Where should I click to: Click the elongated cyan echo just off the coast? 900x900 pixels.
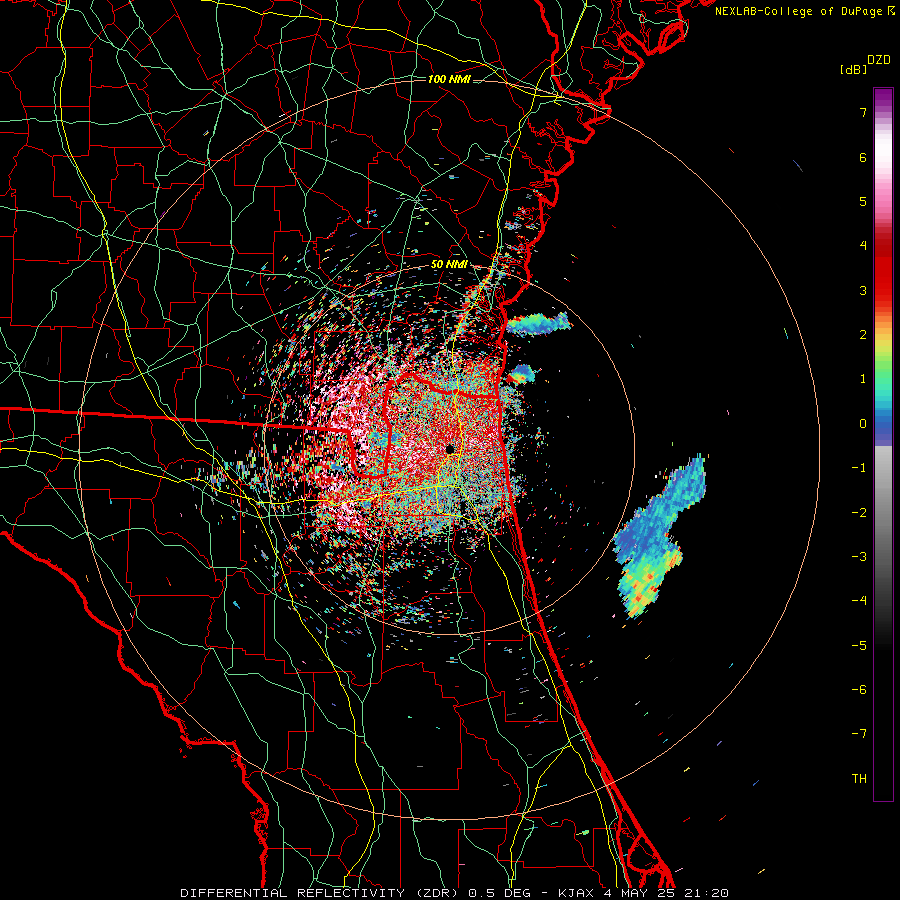point(538,324)
